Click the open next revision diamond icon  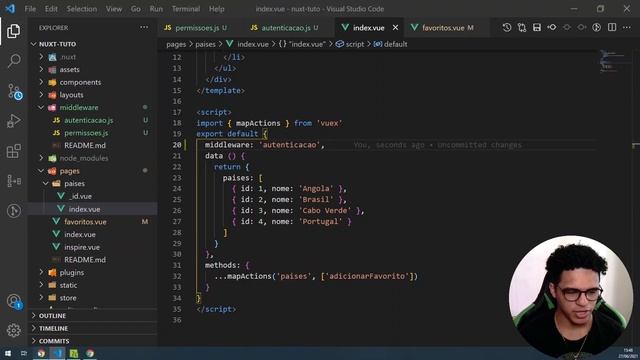(582, 27)
